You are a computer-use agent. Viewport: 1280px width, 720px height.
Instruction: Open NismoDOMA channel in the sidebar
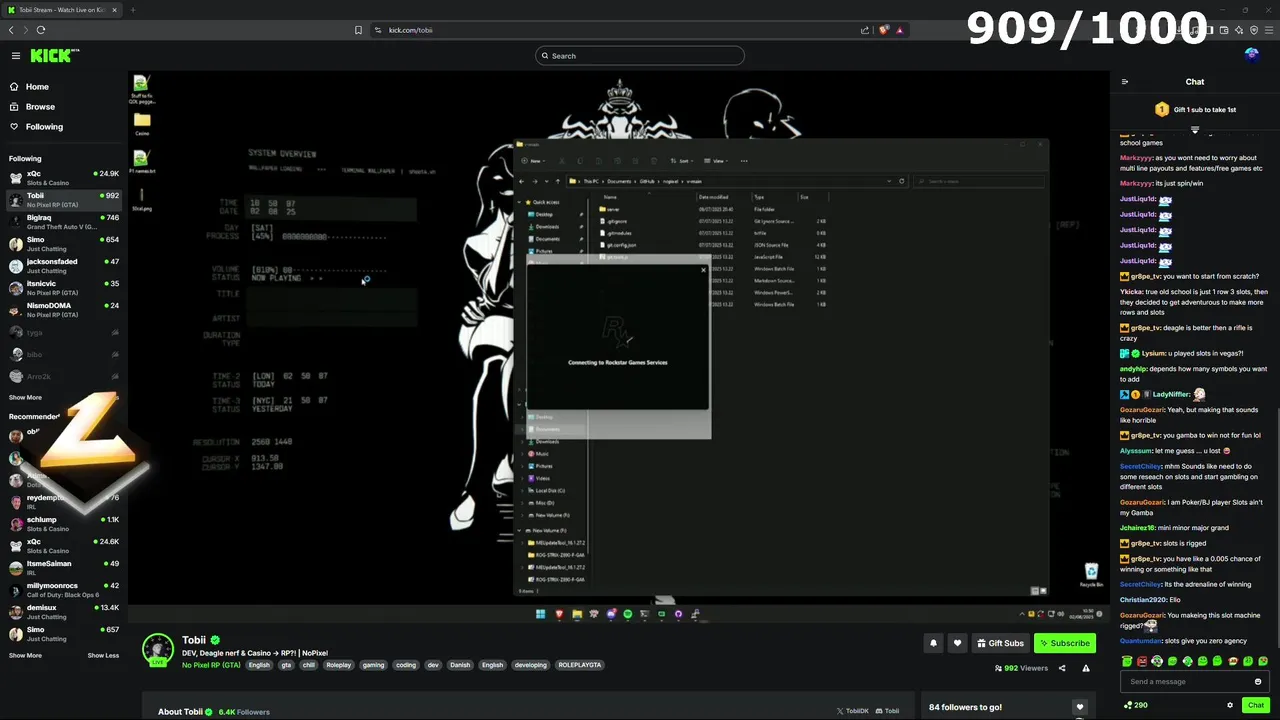click(64, 310)
